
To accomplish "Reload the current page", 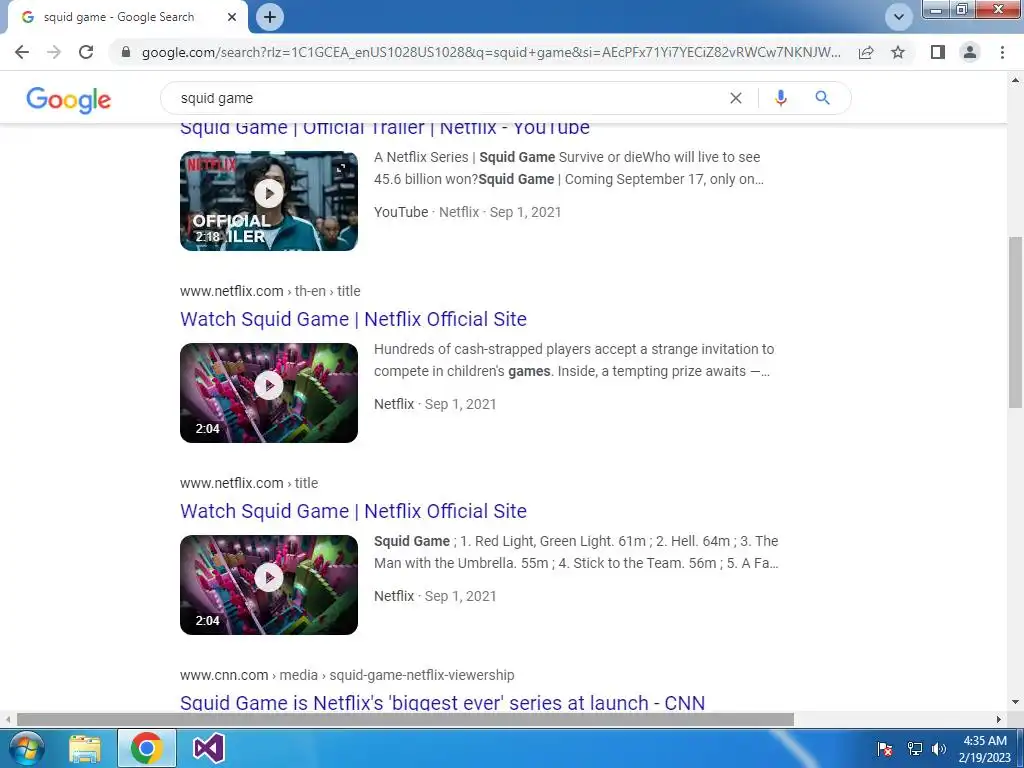I will pos(86,52).
